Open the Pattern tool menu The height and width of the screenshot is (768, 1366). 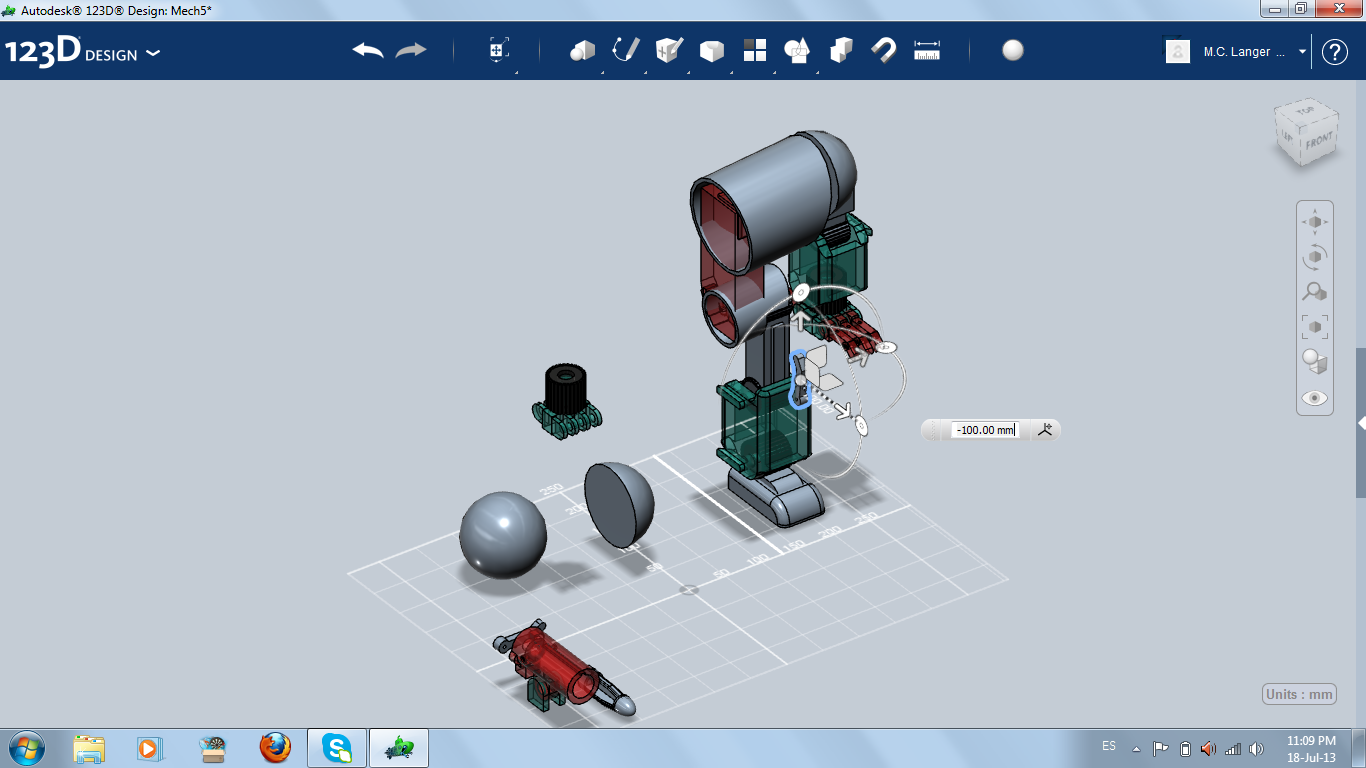click(x=754, y=50)
